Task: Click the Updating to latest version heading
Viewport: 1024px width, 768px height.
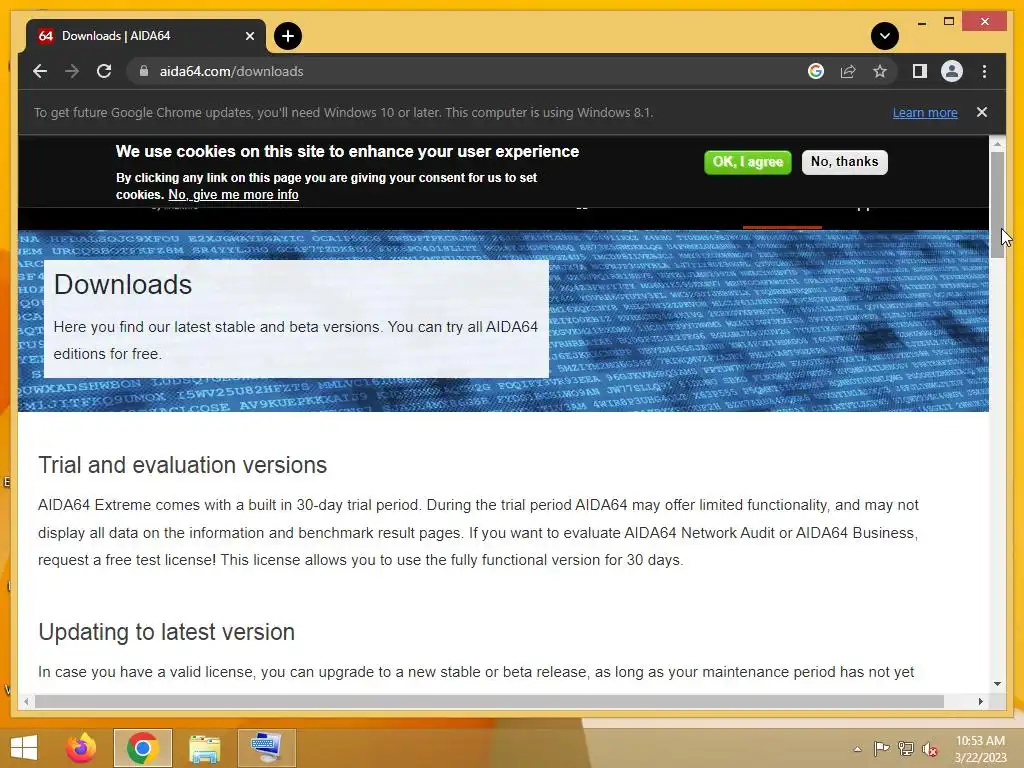Action: 167,632
